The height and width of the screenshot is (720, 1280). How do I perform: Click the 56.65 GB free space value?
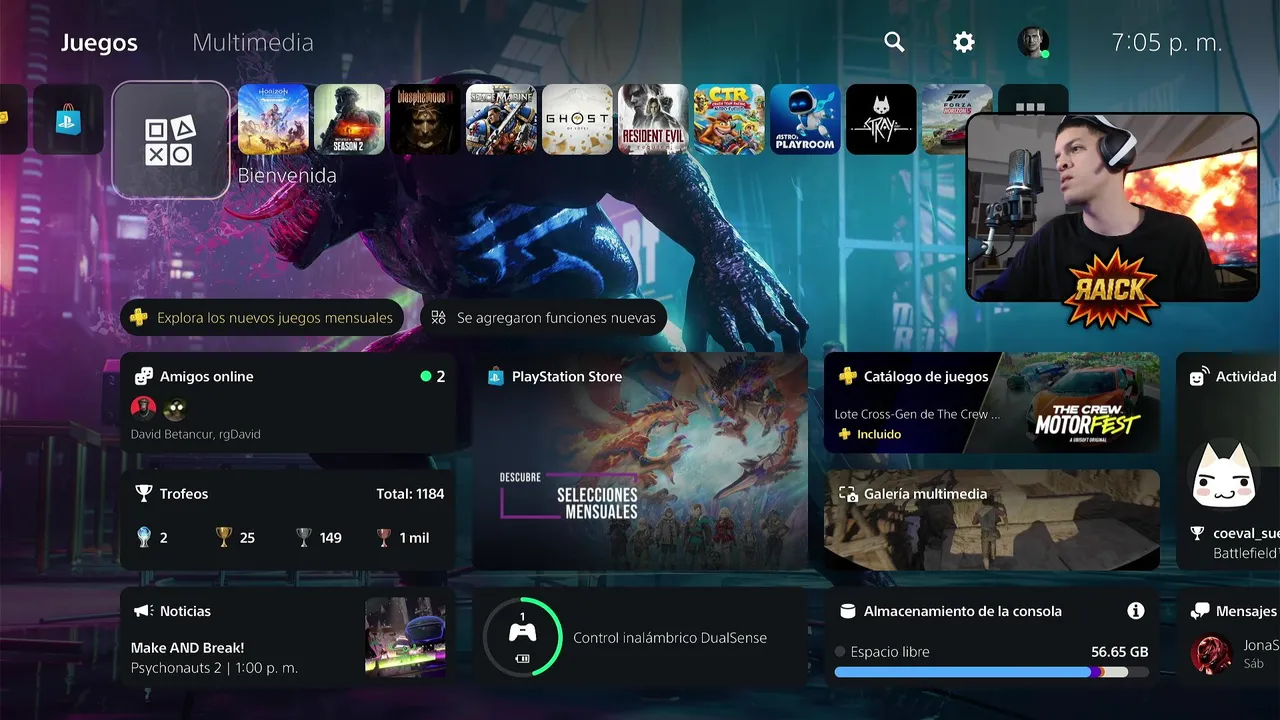[x=1119, y=652]
